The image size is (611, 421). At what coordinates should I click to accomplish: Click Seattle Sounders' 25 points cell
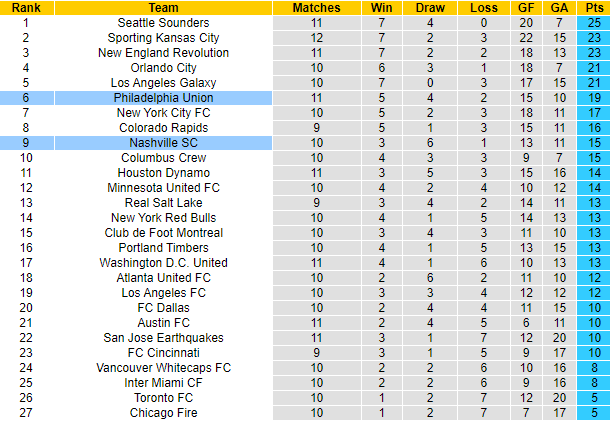pyautogui.click(x=593, y=22)
